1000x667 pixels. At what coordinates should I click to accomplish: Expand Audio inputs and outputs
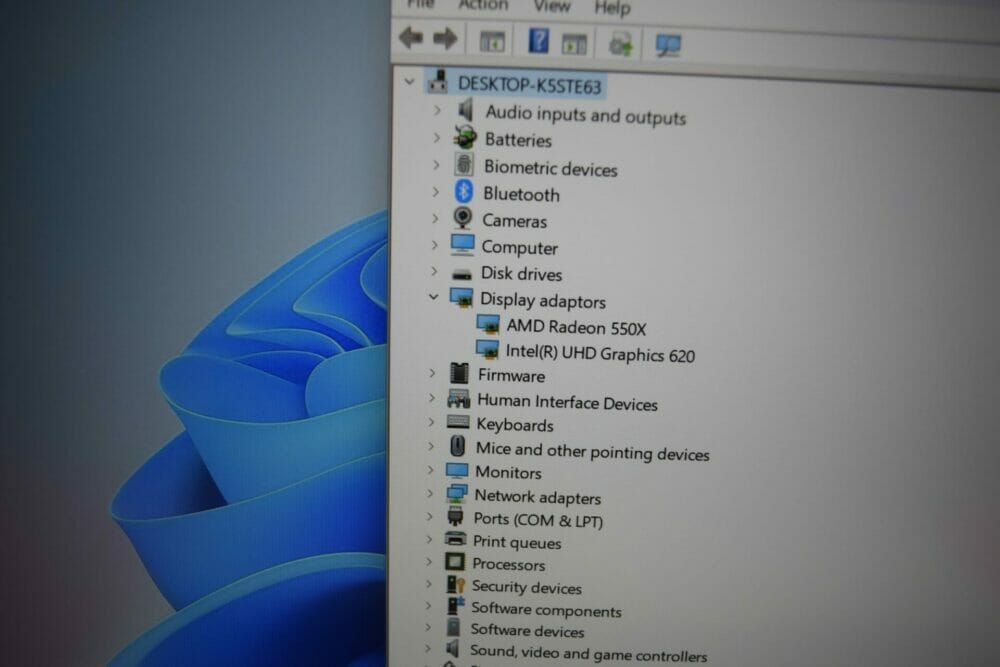pyautogui.click(x=437, y=110)
